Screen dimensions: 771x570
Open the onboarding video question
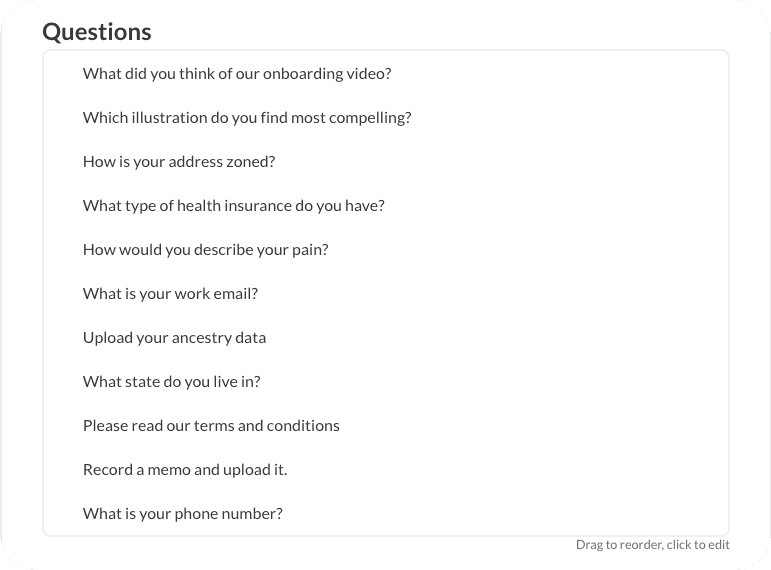(x=386, y=74)
